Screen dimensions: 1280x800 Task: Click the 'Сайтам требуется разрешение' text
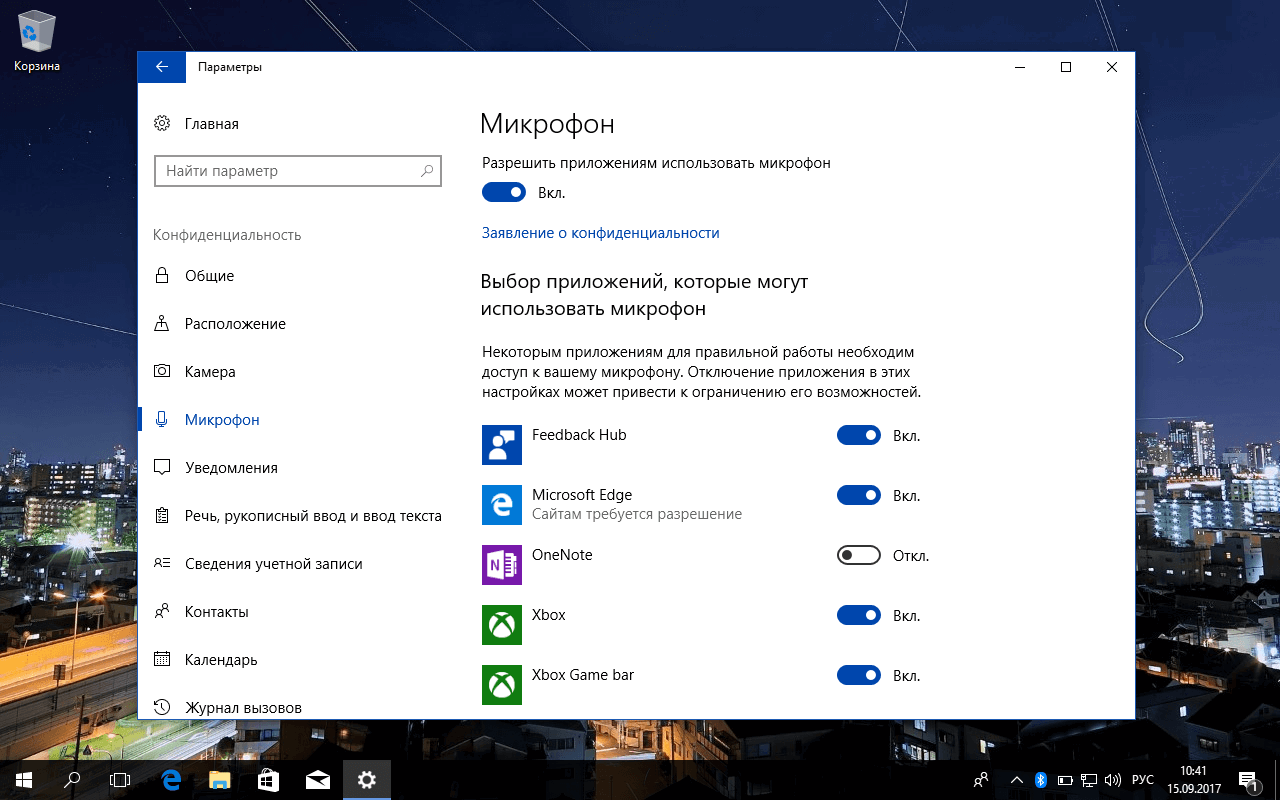click(x=637, y=514)
